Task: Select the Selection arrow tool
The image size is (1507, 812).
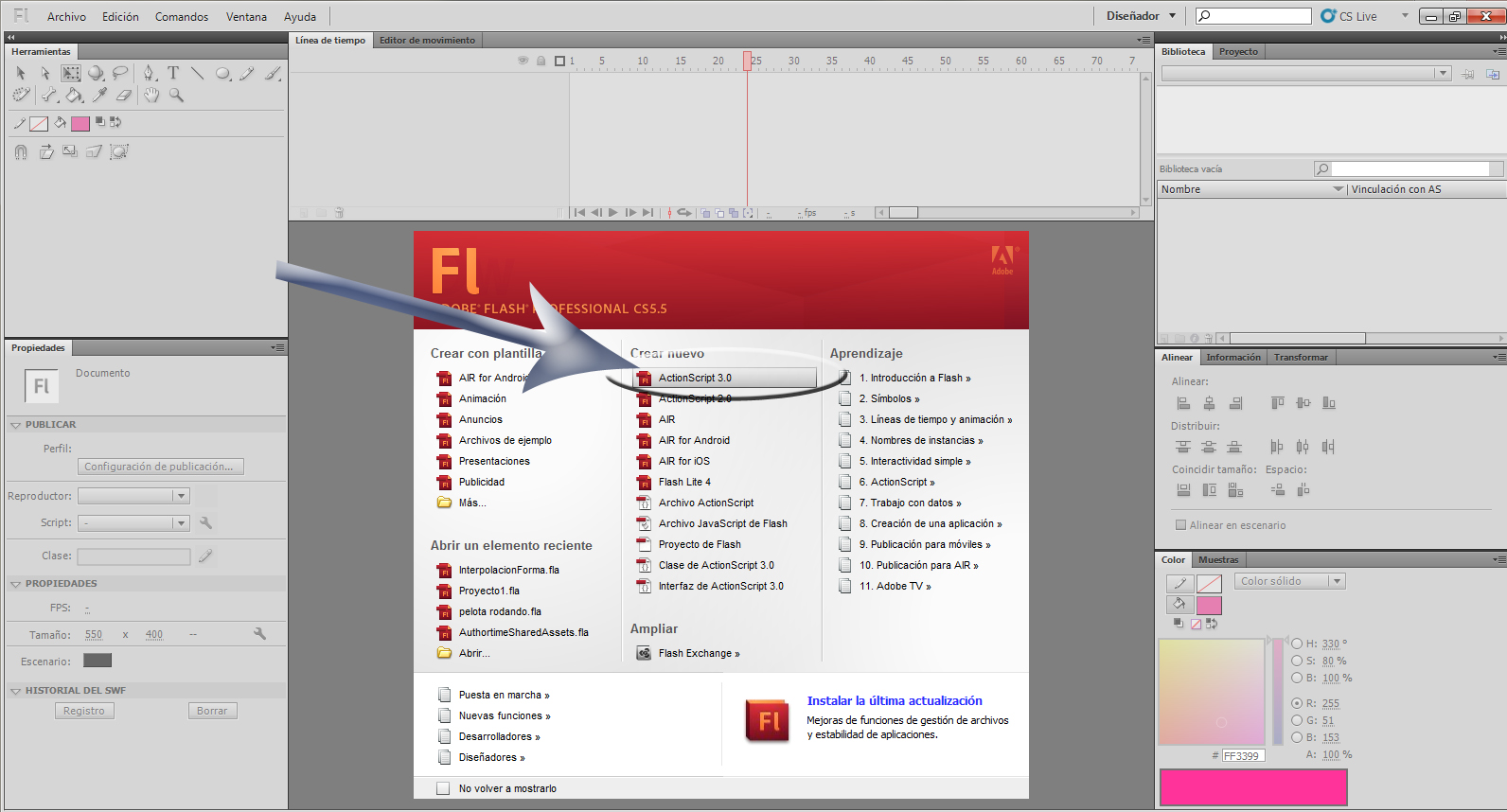Action: point(21,73)
